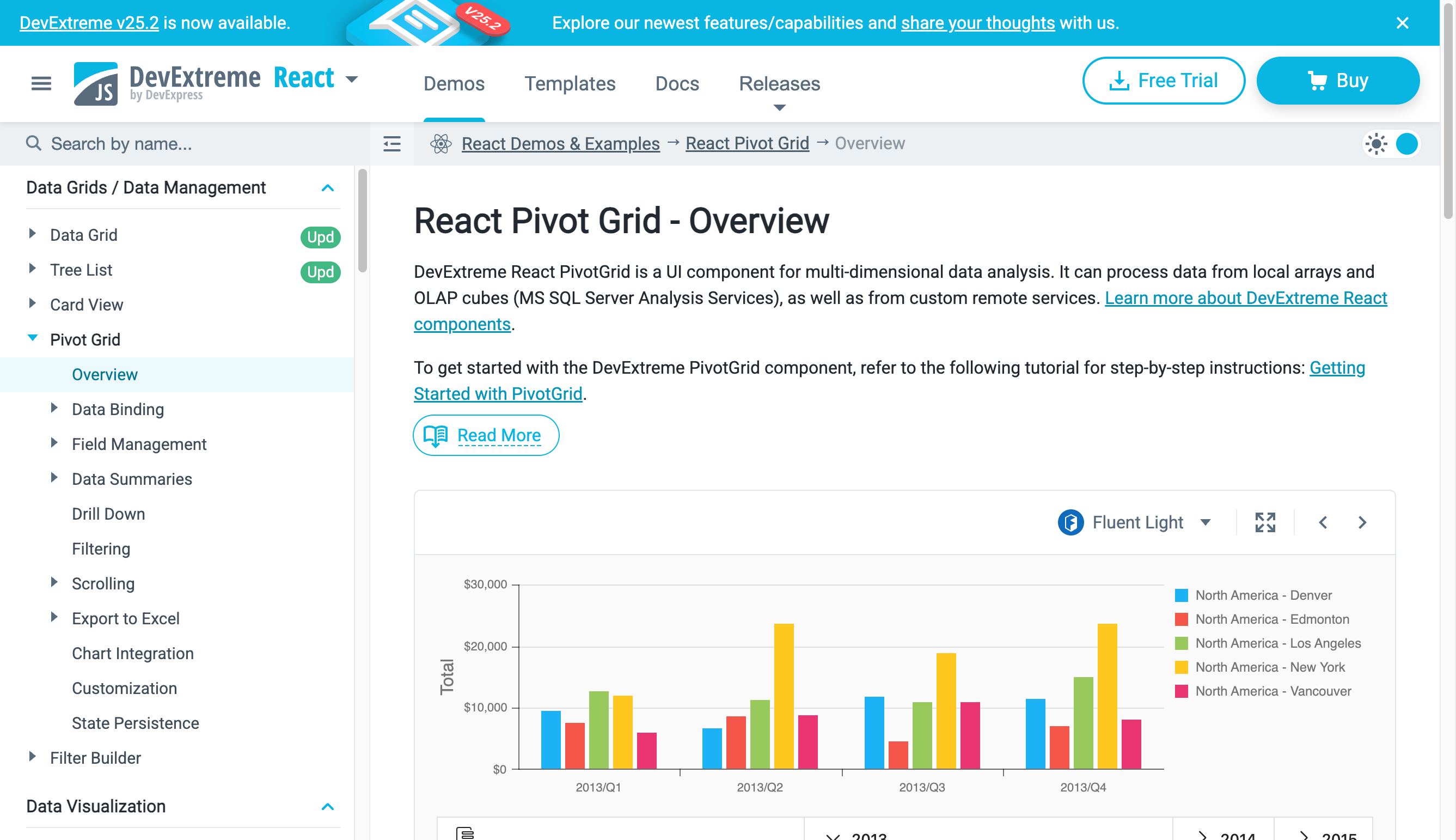The image size is (1456, 840).
Task: Click the Free Trial button
Action: pos(1163,80)
